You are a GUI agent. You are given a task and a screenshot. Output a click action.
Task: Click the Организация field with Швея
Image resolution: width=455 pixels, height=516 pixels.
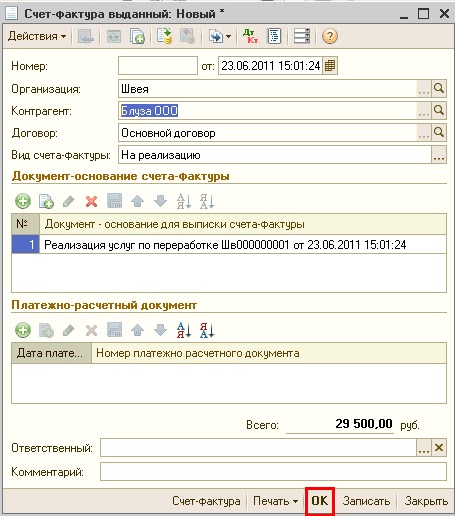267,89
